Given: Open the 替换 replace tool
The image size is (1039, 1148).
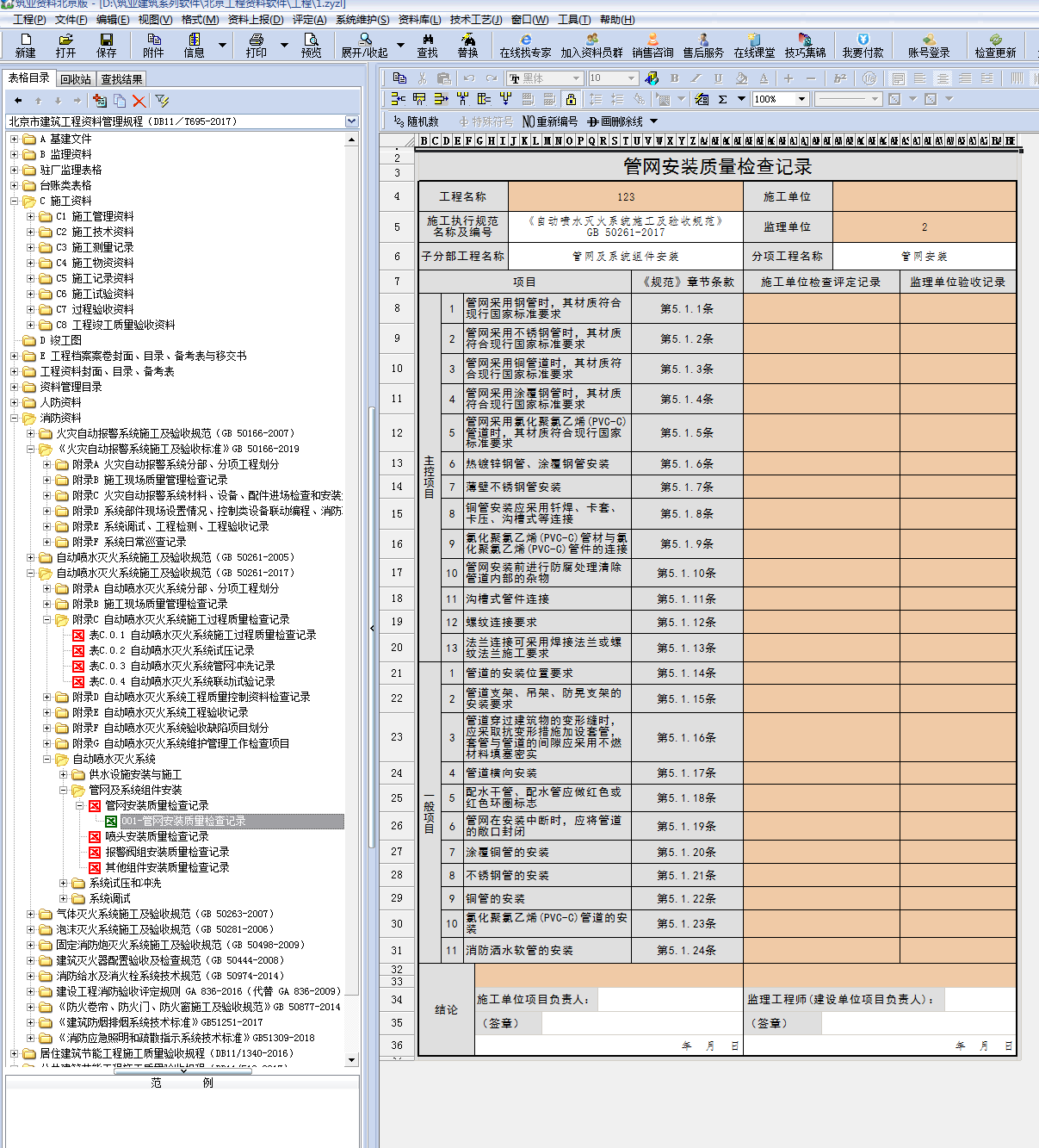Looking at the screenshot, I should pyautogui.click(x=467, y=45).
